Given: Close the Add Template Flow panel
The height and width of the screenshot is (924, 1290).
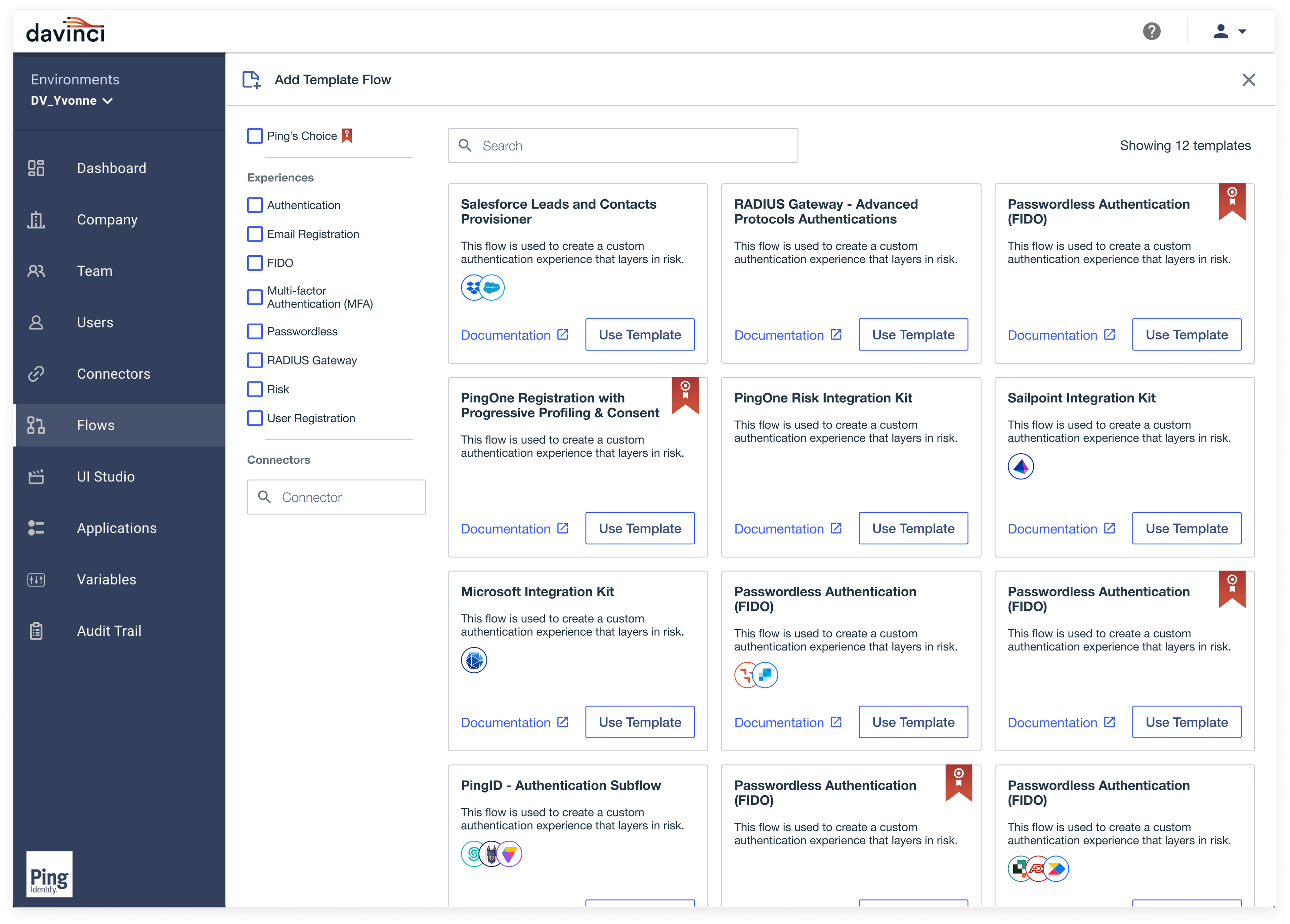Looking at the screenshot, I should click(x=1248, y=80).
